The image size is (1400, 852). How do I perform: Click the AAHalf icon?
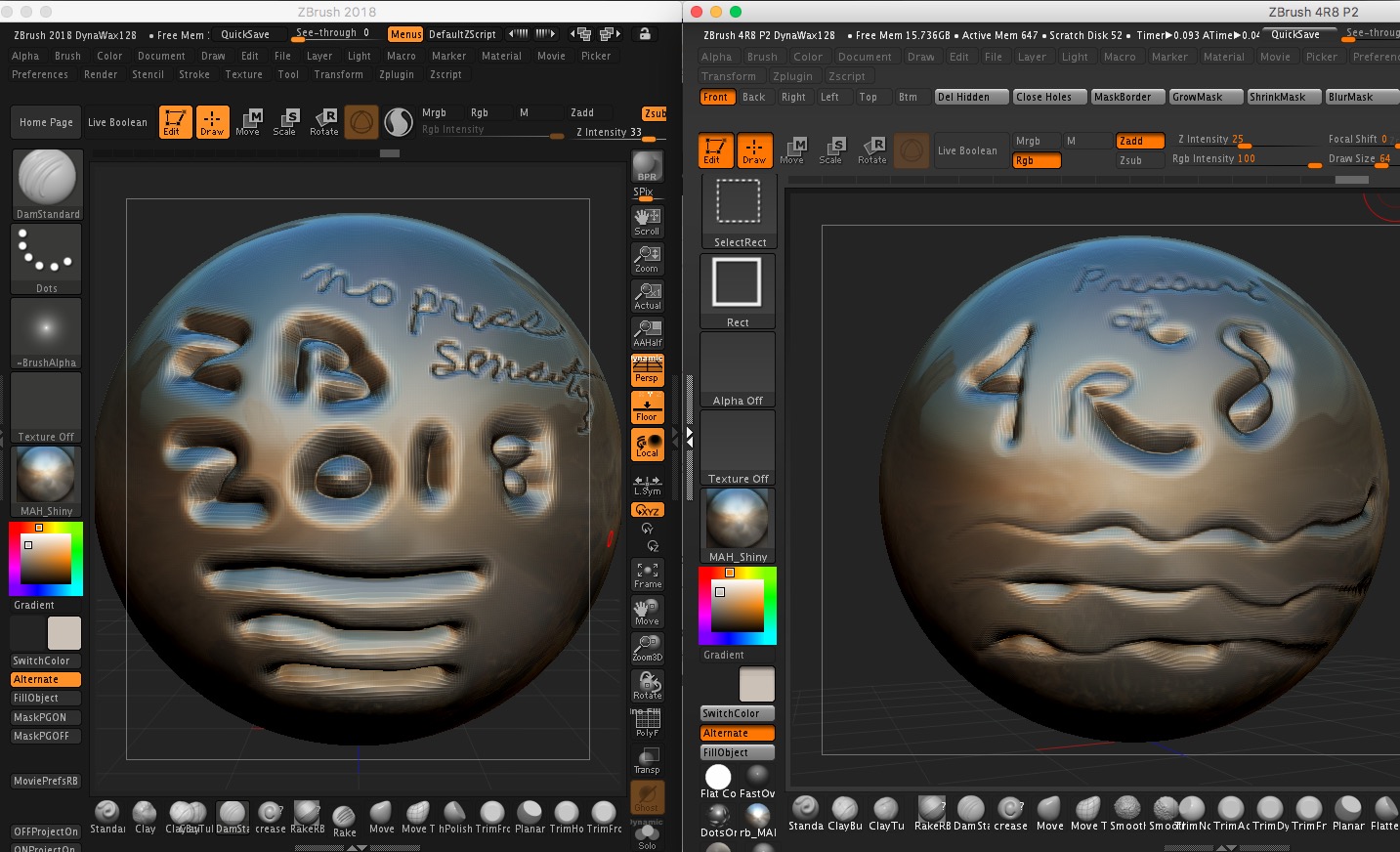[x=647, y=333]
